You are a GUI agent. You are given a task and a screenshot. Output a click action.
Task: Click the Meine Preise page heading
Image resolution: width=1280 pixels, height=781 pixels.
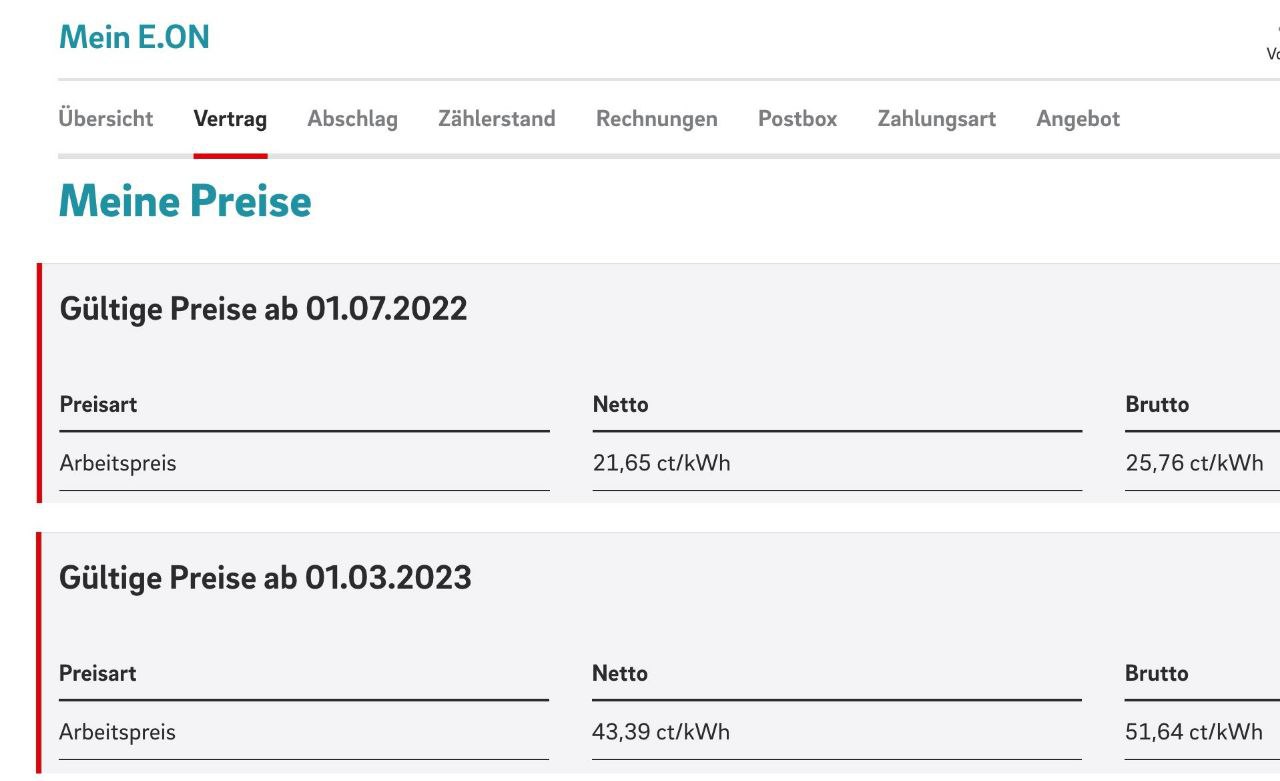click(185, 202)
